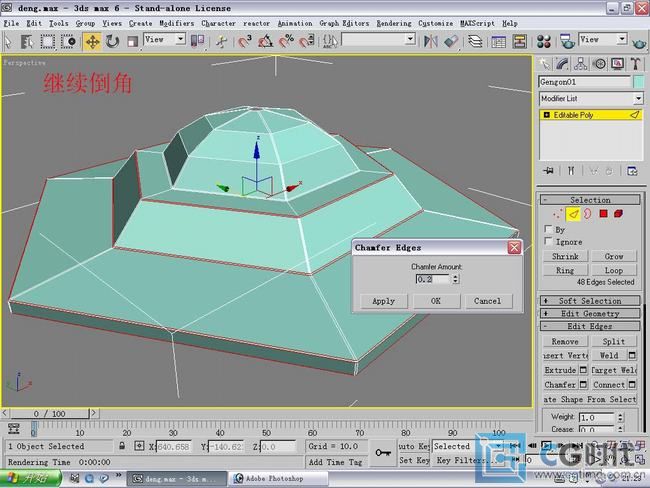Switch to the Modify panel tab

(x=562, y=64)
